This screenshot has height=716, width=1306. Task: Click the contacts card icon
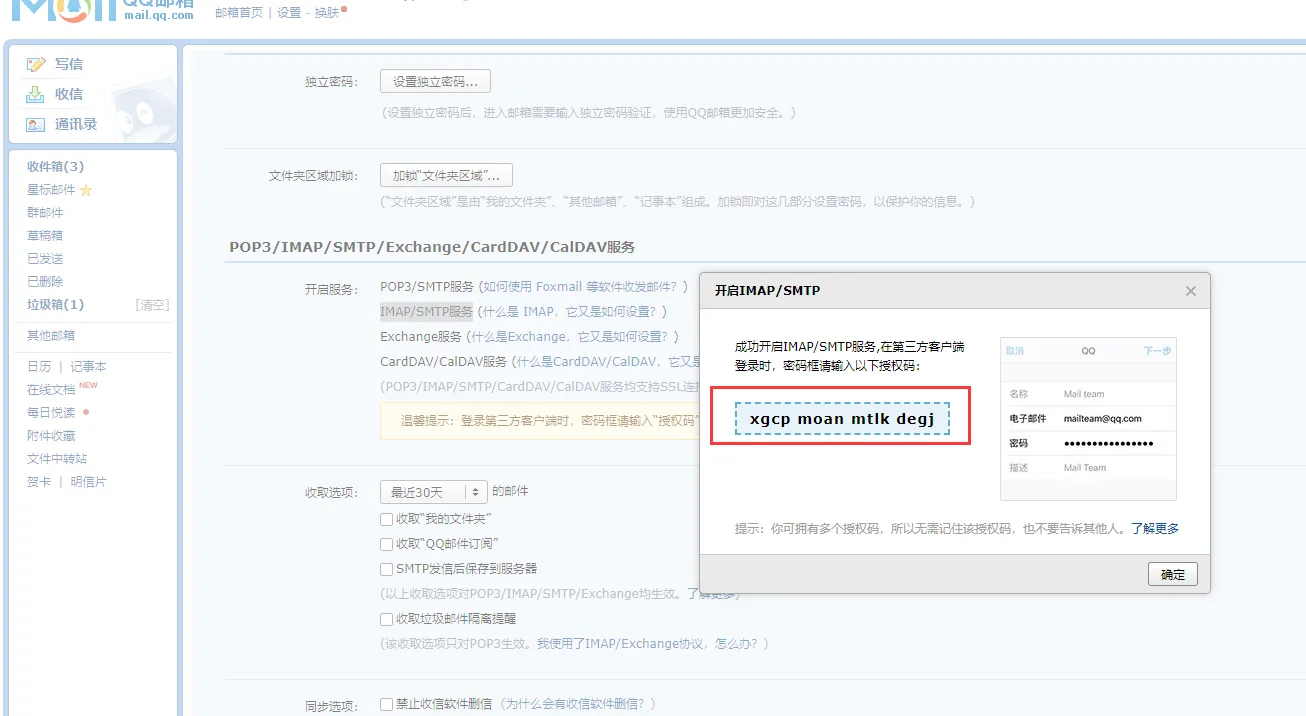point(35,124)
